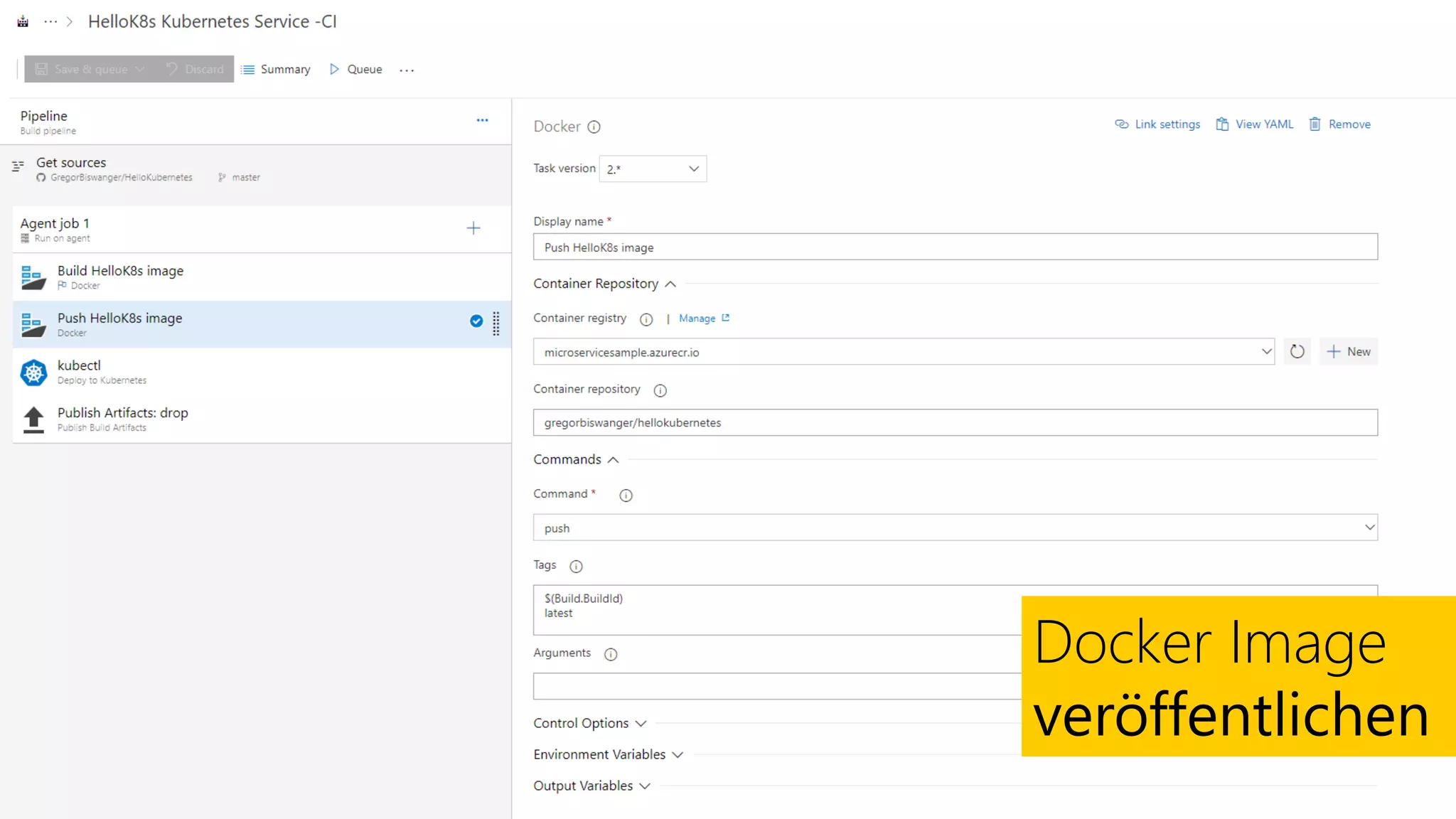Click the Discard button
Viewport: 1456px width, 819px height.
tap(194, 69)
